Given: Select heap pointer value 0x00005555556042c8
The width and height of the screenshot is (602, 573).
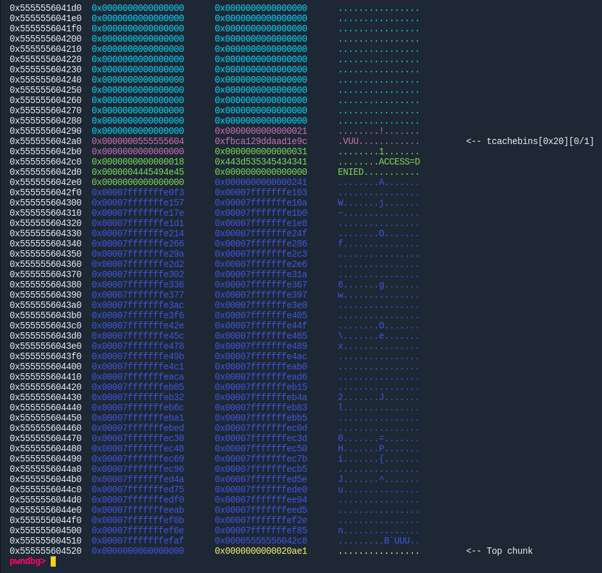Looking at the screenshot, I should 261,541.
